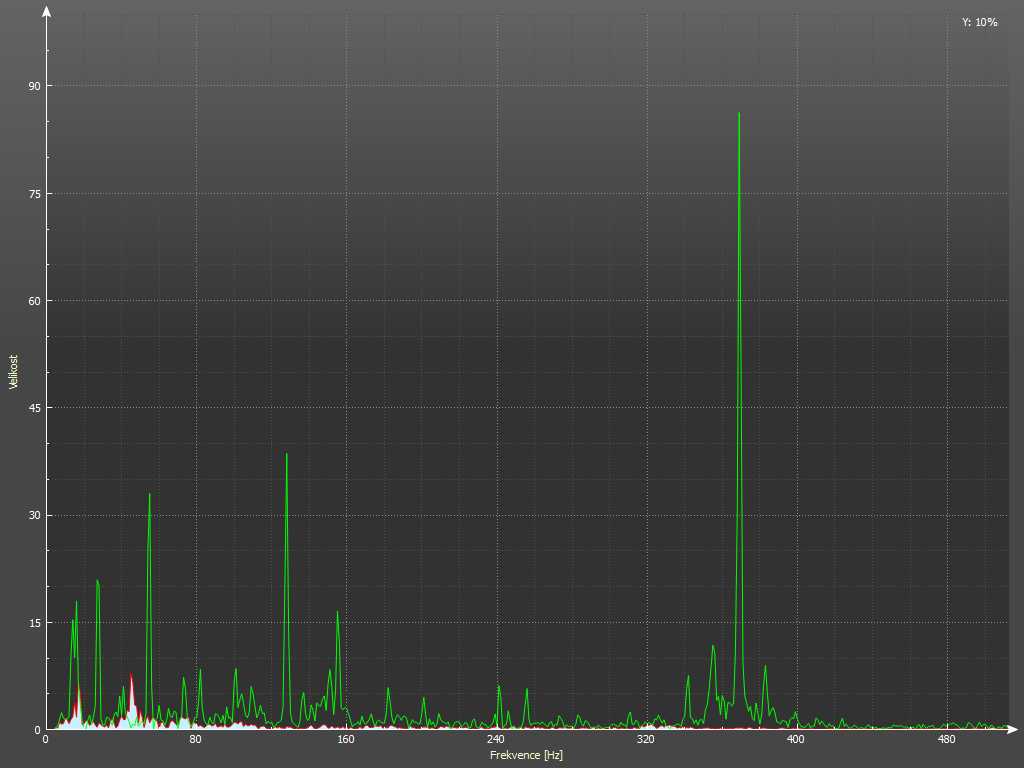
Task: Click the arrowhead atop the vertical axis
Action: [x=46, y=12]
